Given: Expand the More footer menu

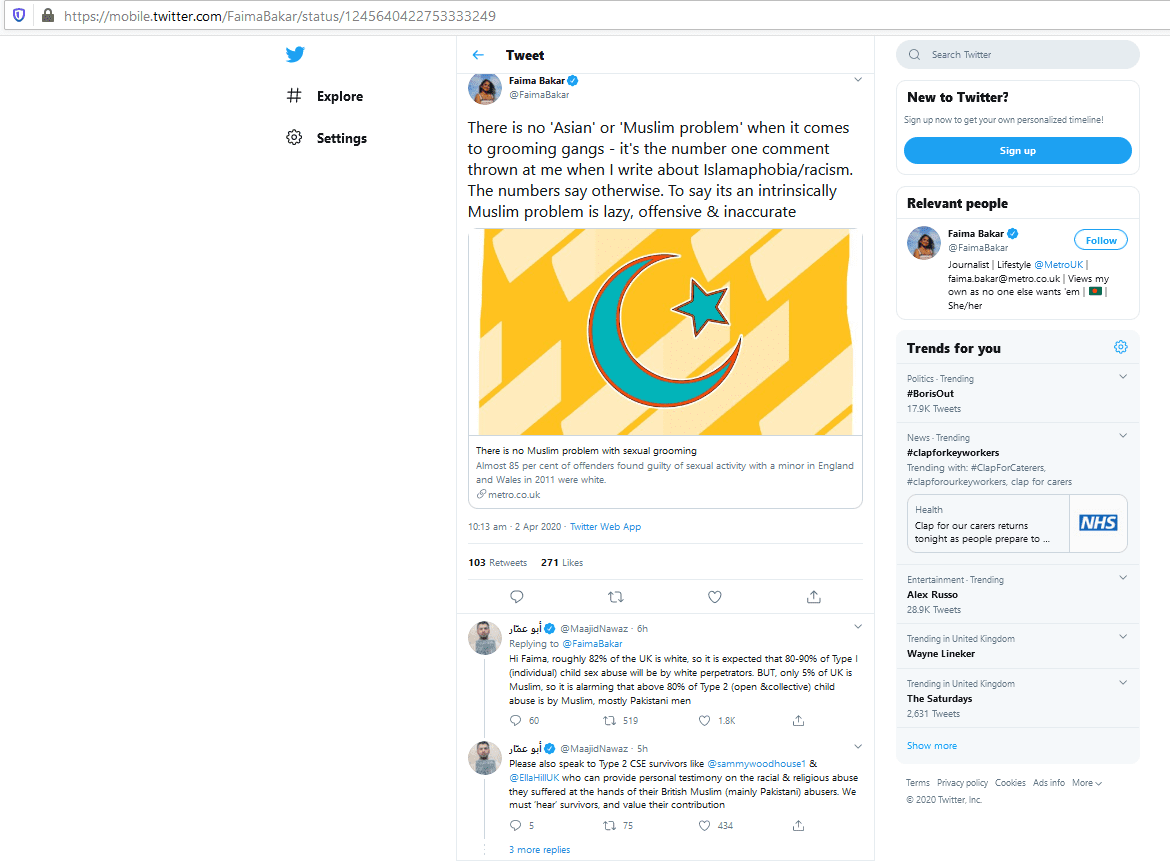Looking at the screenshot, I should click(x=1087, y=783).
